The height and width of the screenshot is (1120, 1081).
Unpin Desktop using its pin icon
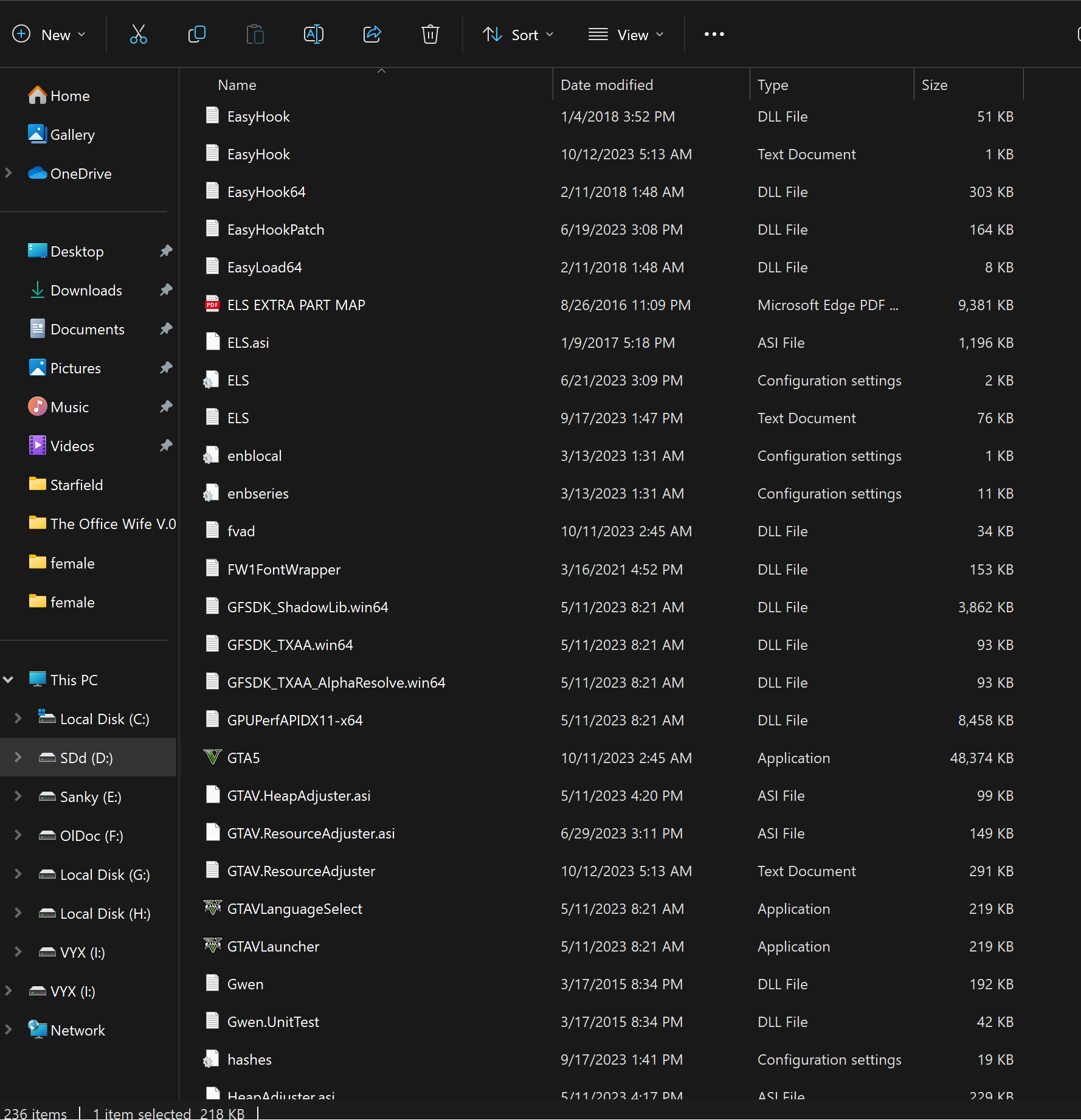tap(166, 251)
